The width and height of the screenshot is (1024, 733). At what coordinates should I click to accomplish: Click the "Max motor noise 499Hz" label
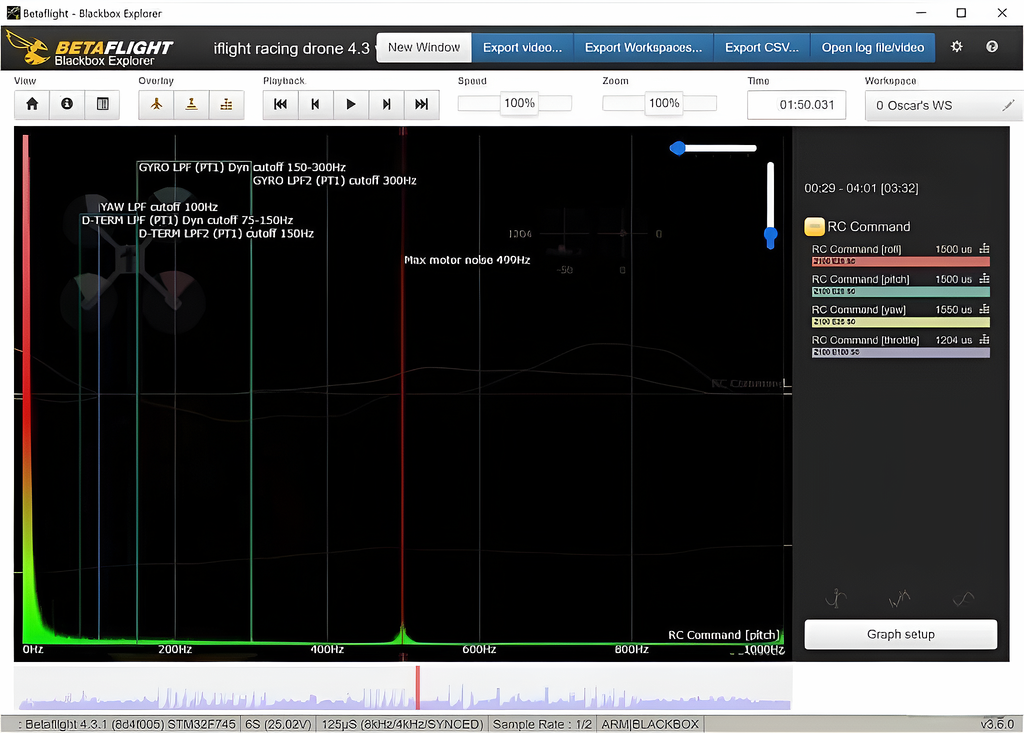click(467, 260)
